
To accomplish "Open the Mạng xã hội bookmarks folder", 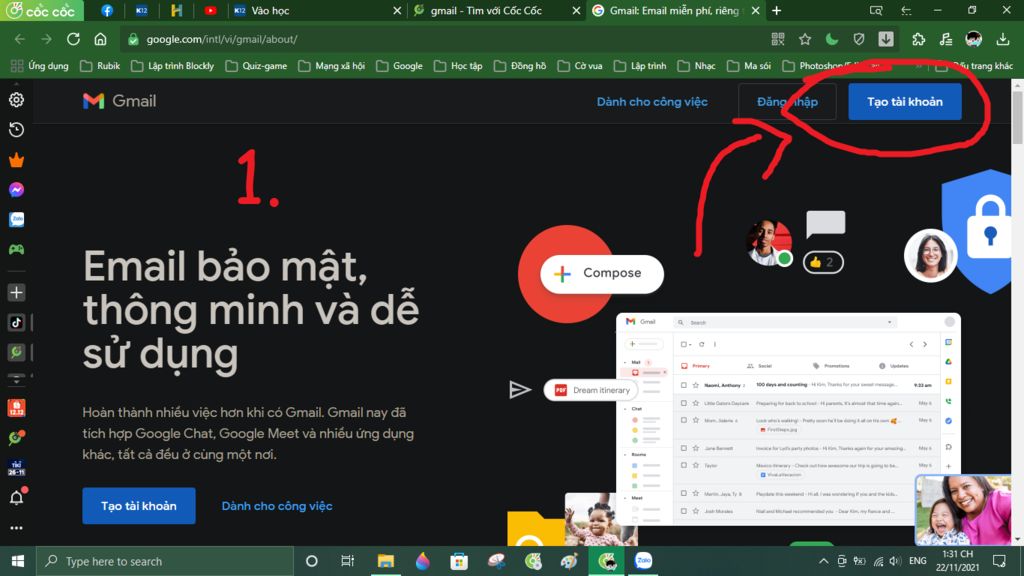I will tap(332, 66).
